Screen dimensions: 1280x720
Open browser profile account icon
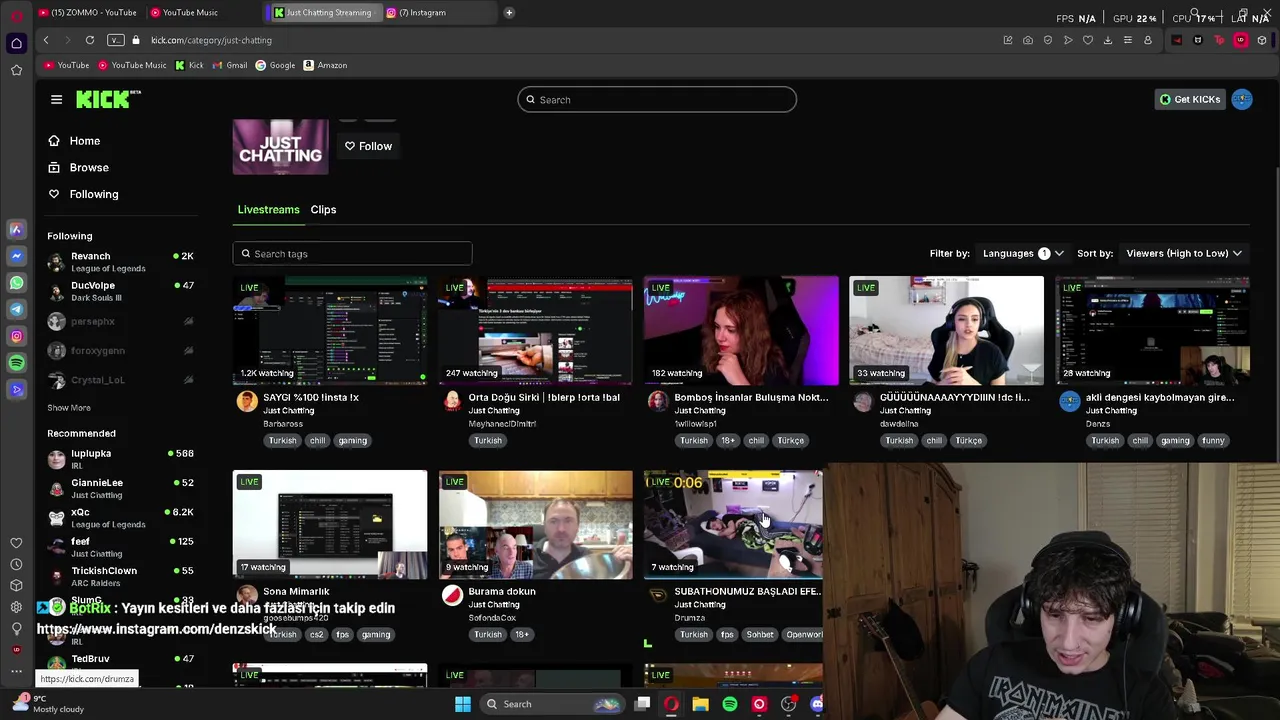click(x=1148, y=40)
